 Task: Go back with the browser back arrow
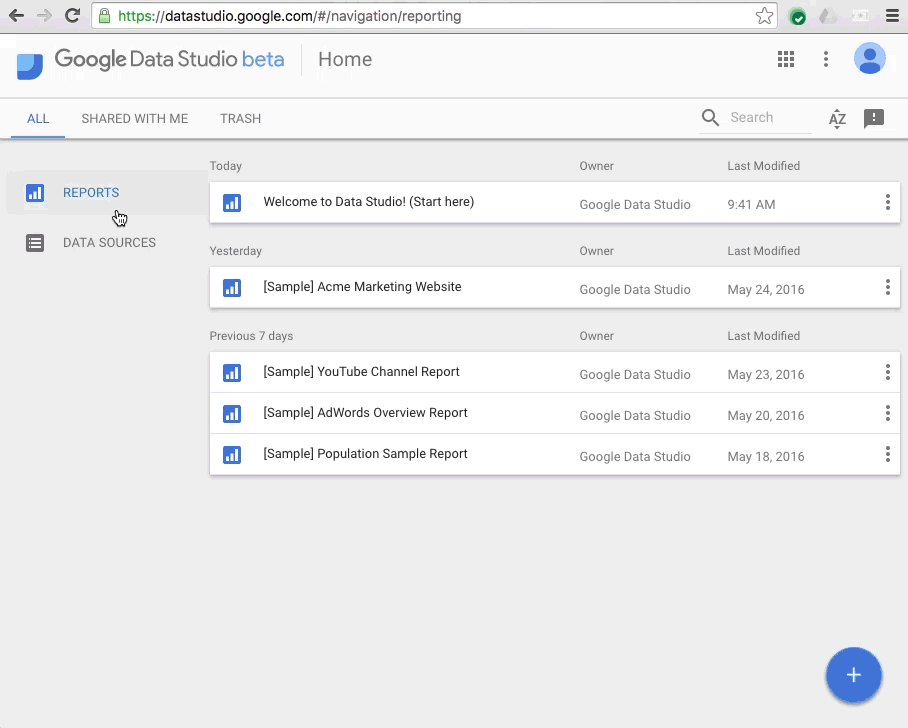tap(16, 16)
